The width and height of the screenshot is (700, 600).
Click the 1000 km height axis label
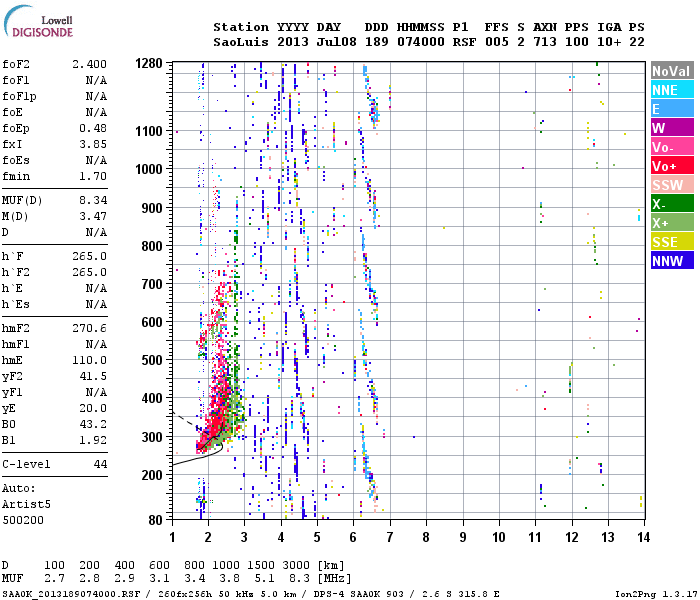149,169
